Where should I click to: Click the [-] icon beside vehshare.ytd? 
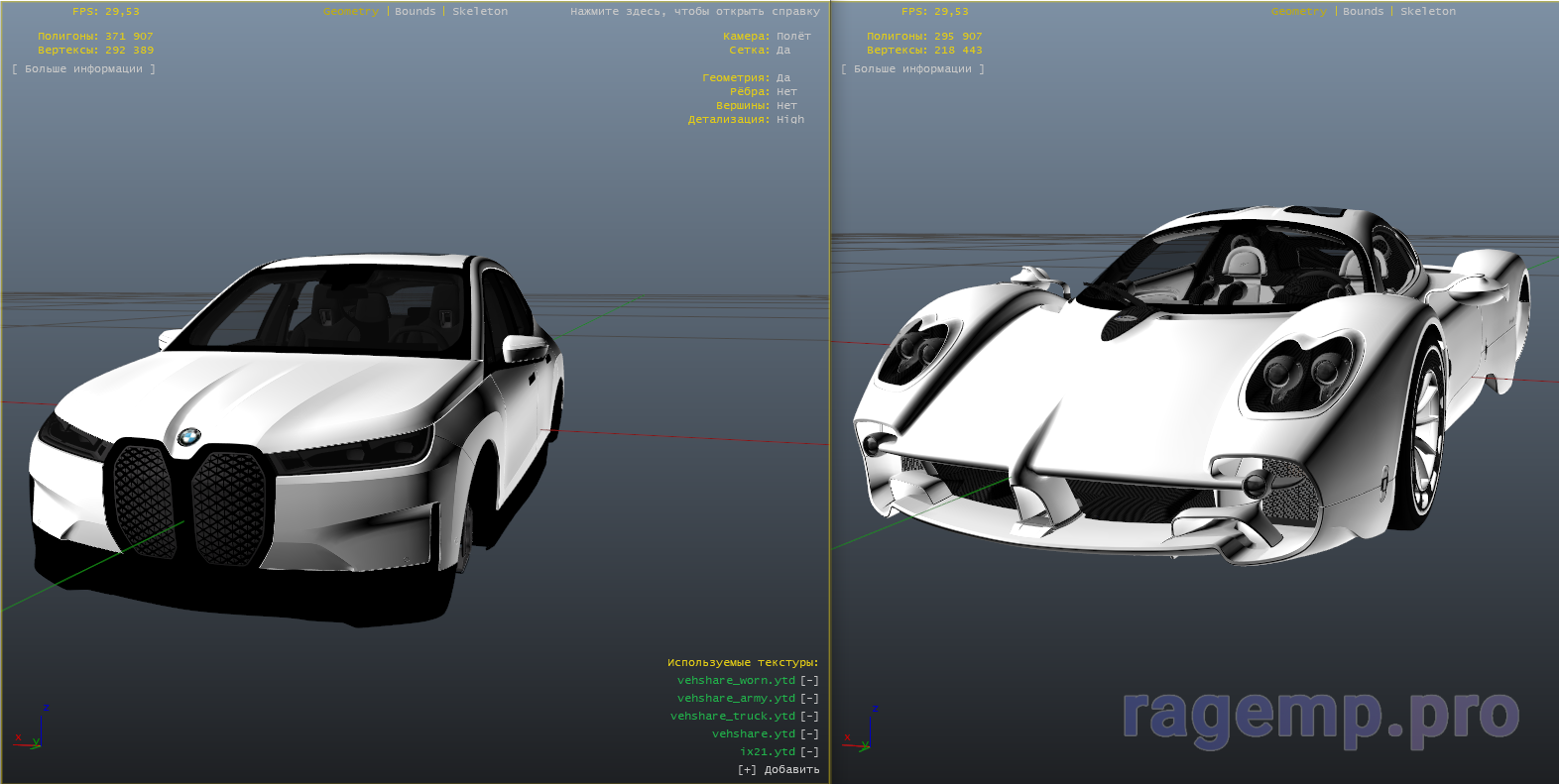[x=809, y=734]
